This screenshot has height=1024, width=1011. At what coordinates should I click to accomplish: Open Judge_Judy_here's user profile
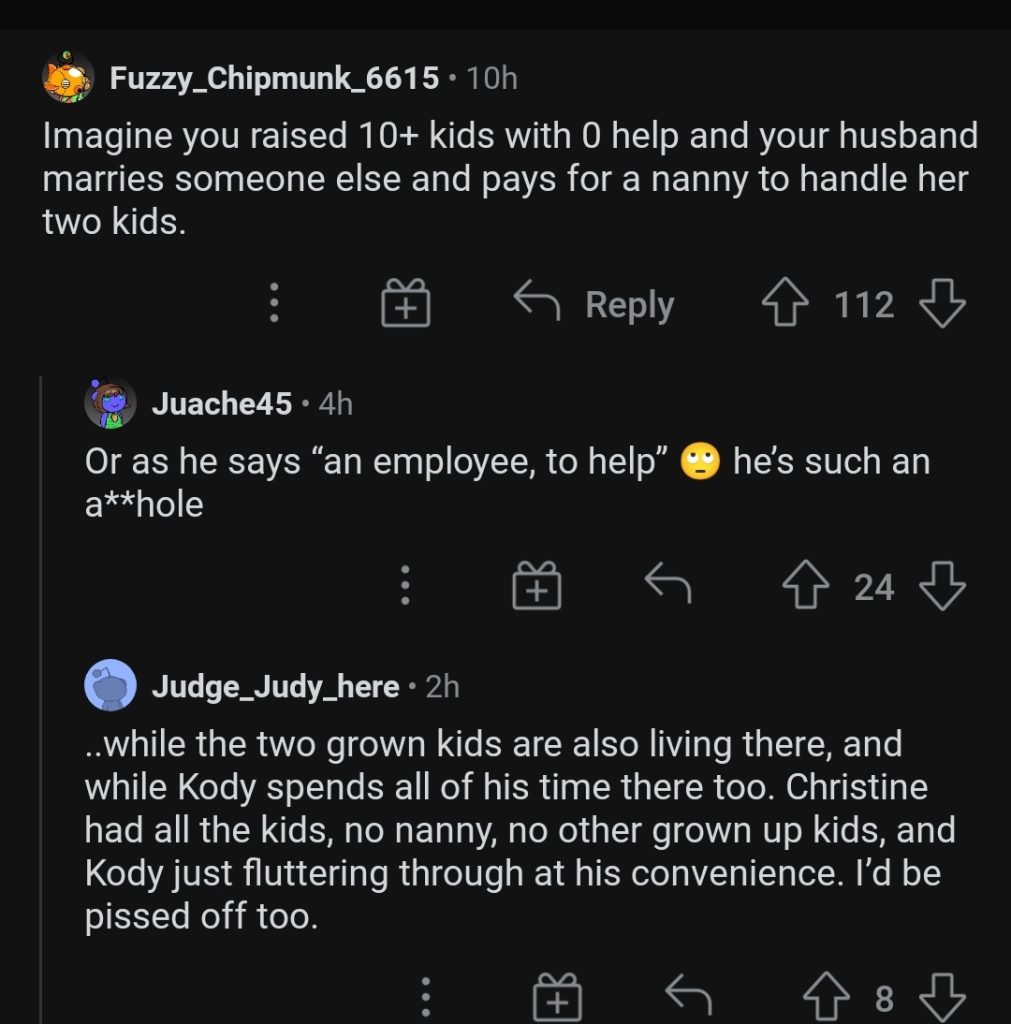coord(275,687)
